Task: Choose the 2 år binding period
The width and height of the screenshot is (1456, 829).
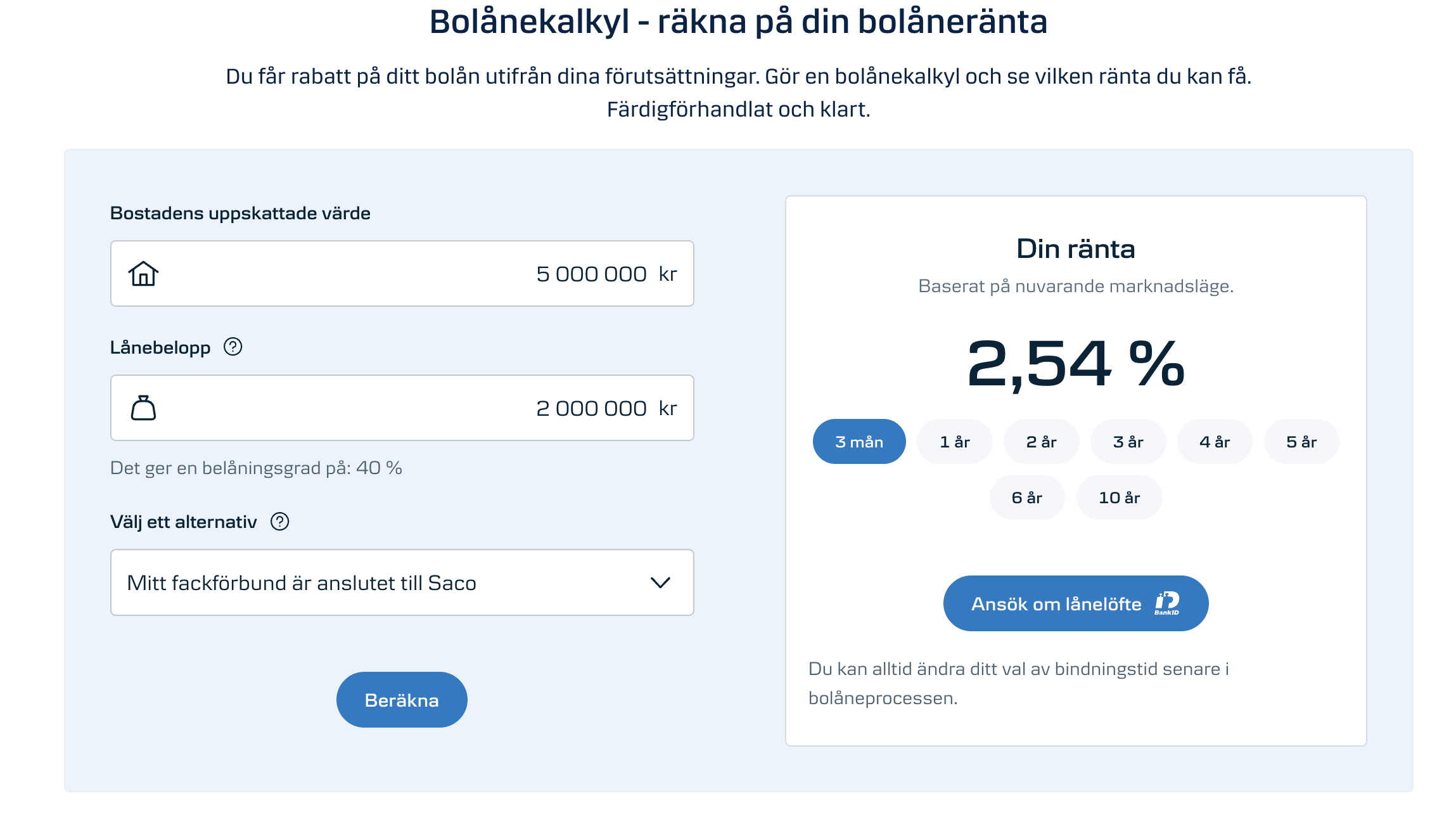Action: pos(1041,442)
